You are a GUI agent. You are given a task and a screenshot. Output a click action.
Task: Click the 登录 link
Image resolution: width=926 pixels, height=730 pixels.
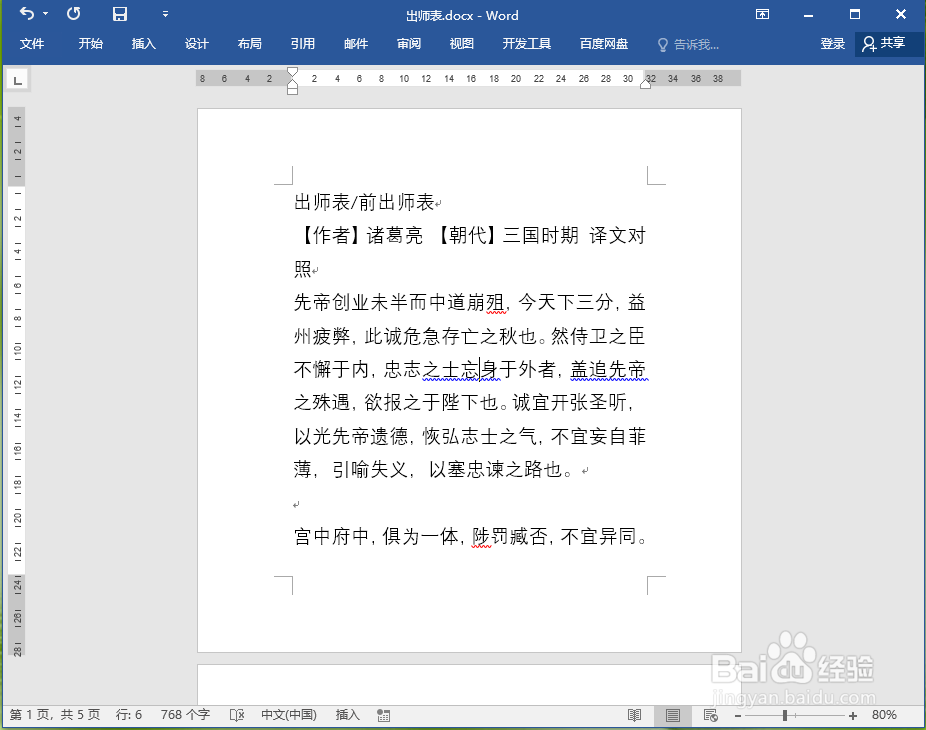pos(832,44)
